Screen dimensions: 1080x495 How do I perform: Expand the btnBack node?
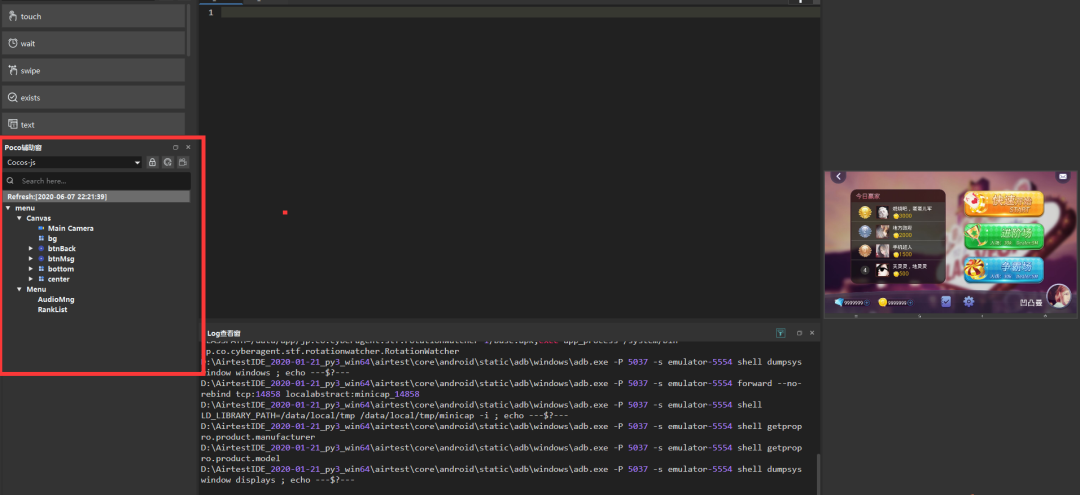point(30,249)
